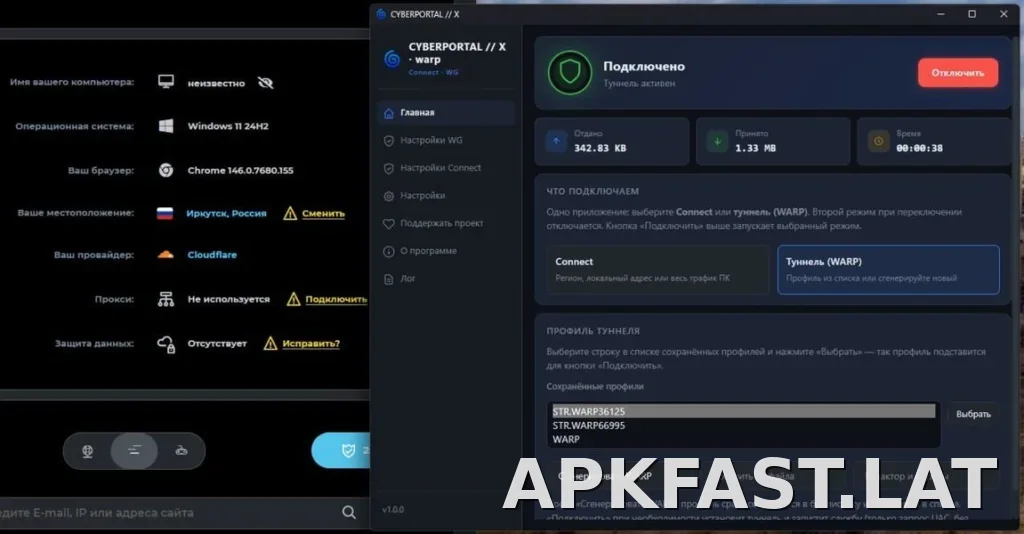Click the clock icon in Время card

point(878,141)
